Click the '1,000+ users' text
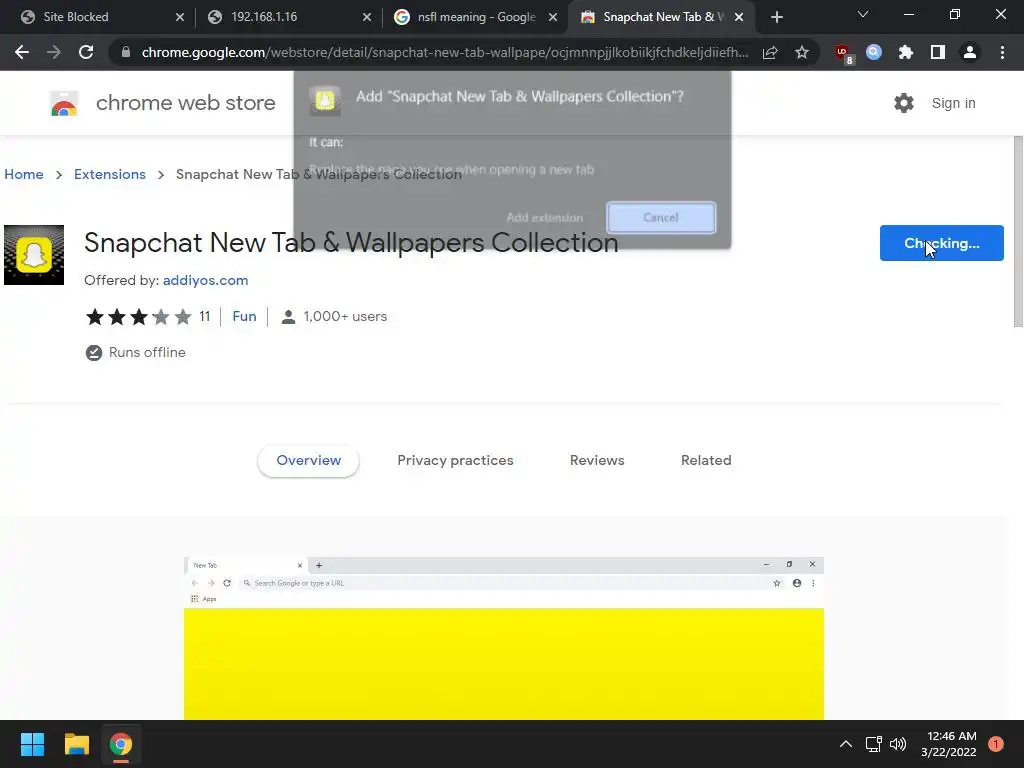1024x768 pixels. [x=345, y=316]
